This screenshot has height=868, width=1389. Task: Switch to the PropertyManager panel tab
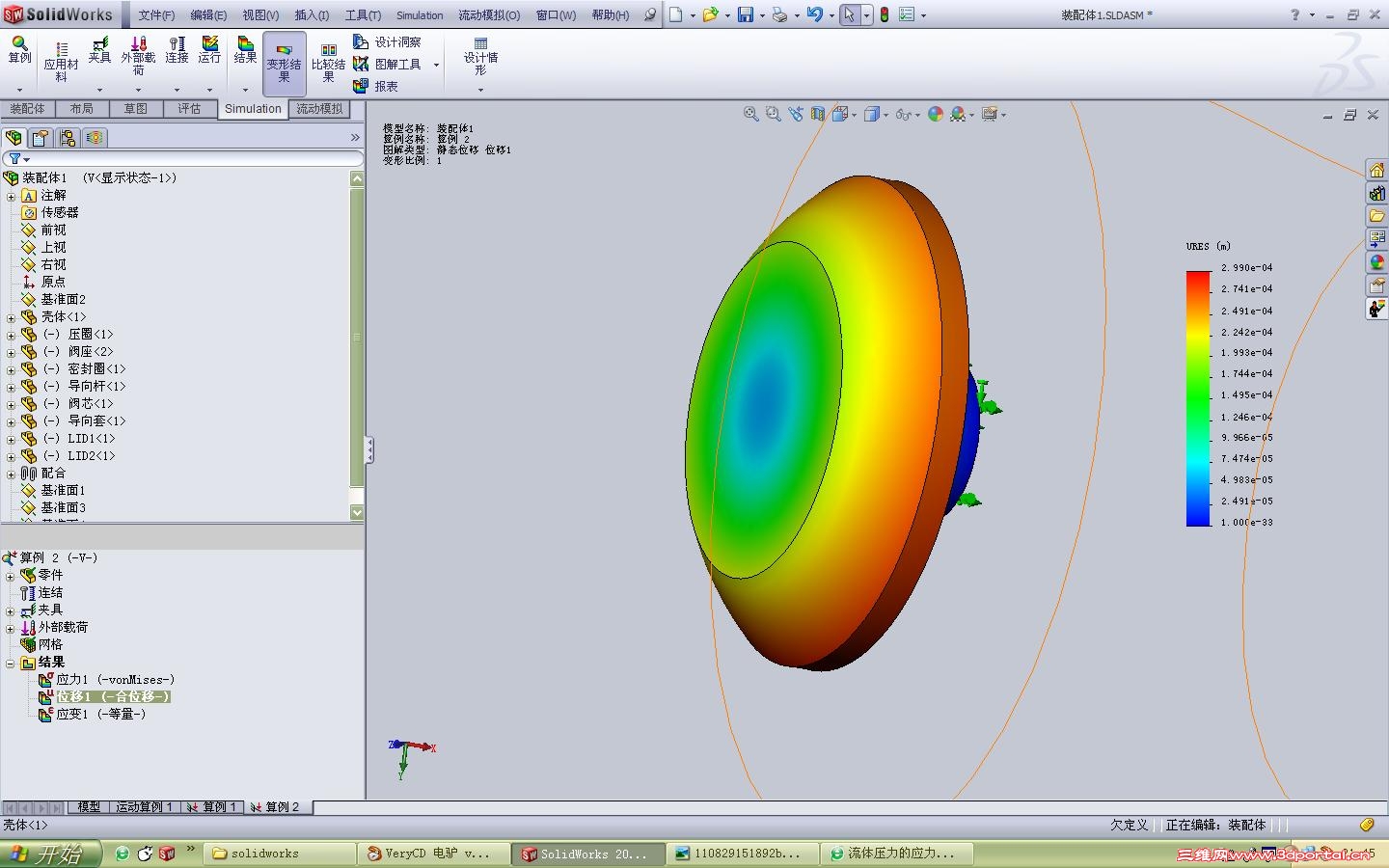41,138
